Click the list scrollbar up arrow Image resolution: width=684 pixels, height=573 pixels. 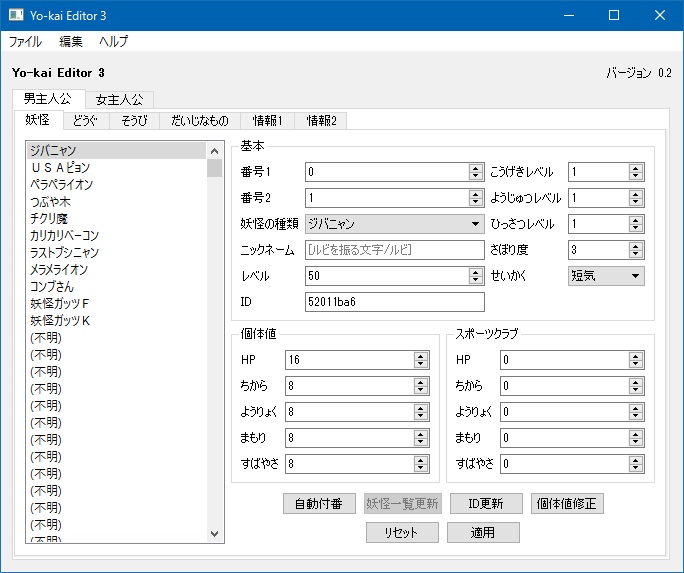[x=214, y=151]
